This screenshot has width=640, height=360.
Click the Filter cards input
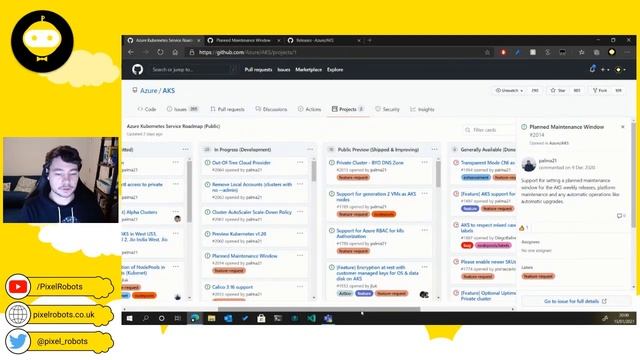[488, 130]
